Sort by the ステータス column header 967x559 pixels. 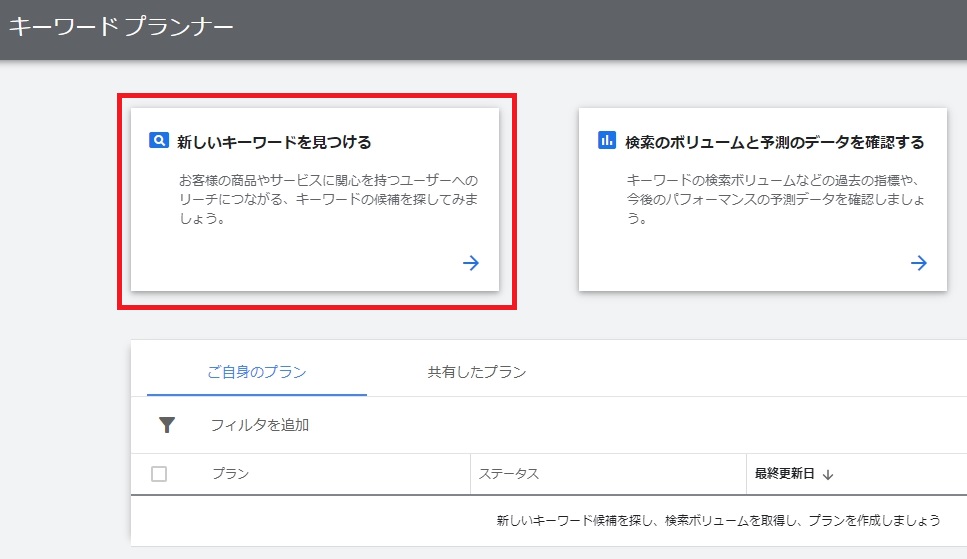tap(509, 474)
